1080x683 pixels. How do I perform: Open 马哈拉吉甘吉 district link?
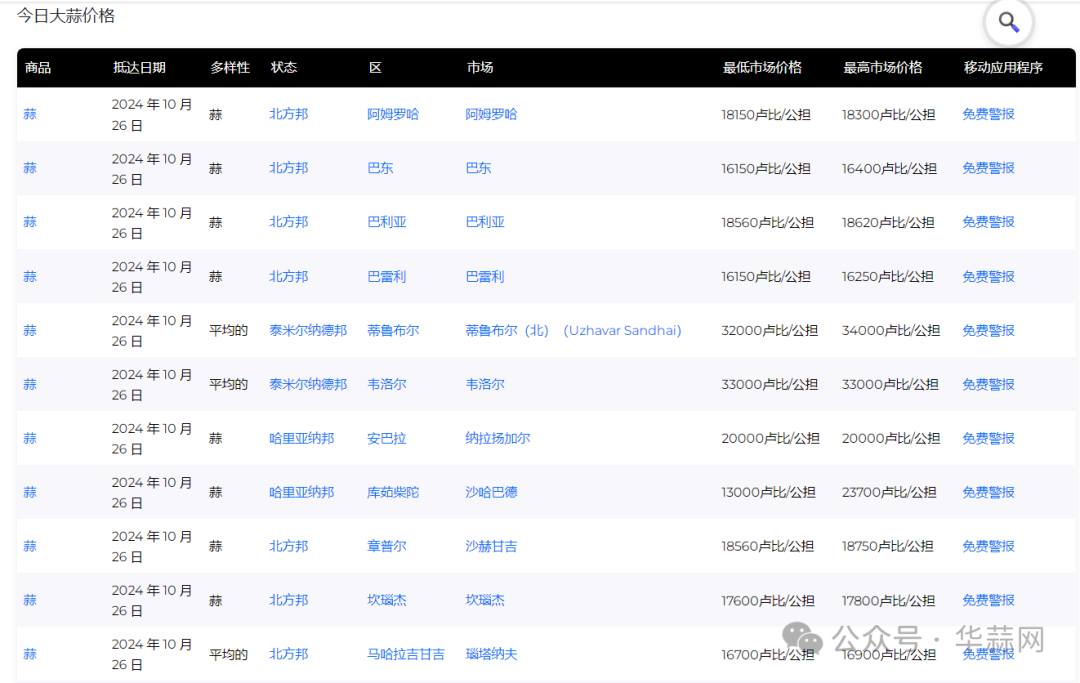(406, 654)
